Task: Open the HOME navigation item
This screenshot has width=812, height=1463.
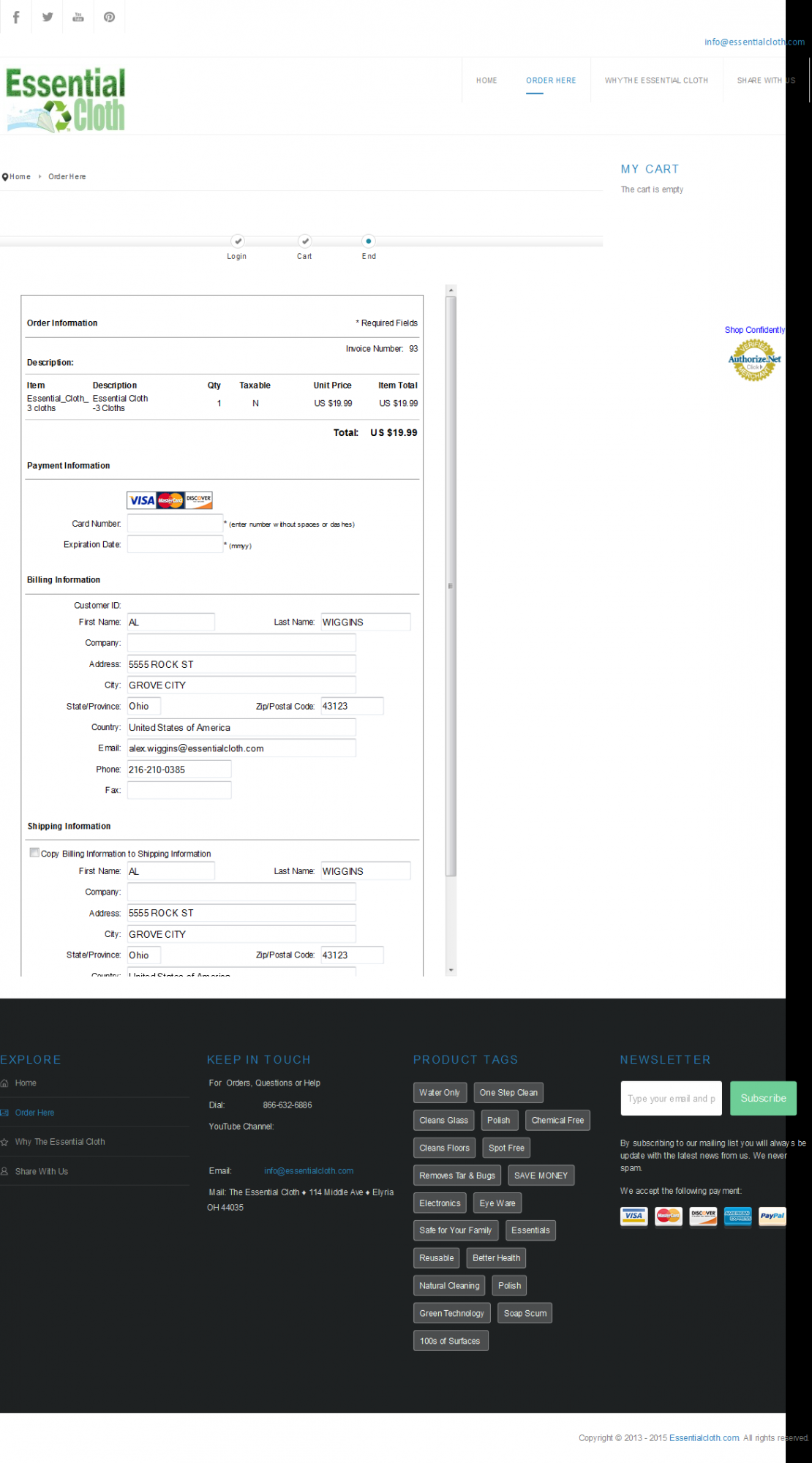Action: tap(486, 80)
